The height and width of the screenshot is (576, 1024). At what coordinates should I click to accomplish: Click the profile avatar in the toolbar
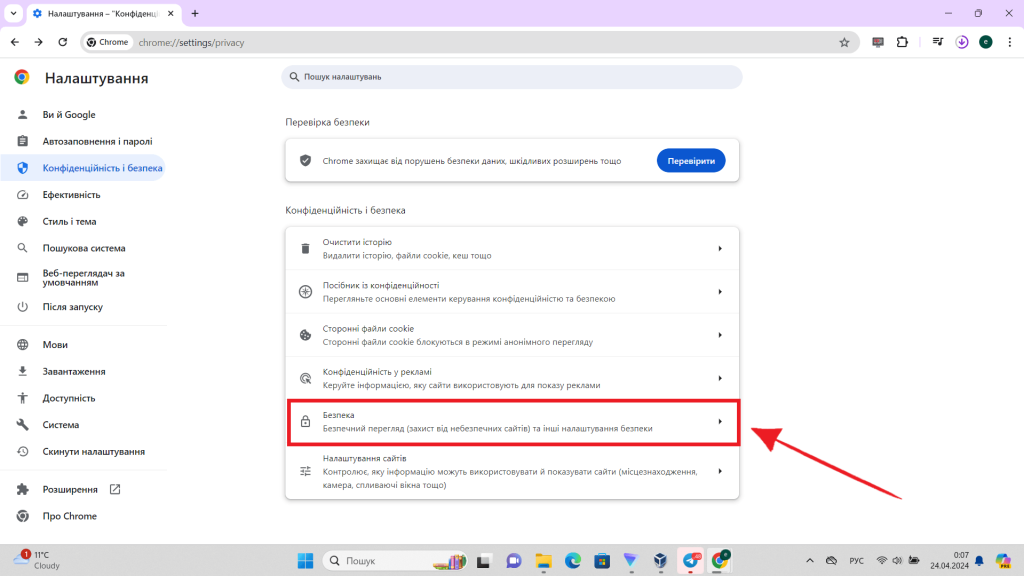pos(988,43)
